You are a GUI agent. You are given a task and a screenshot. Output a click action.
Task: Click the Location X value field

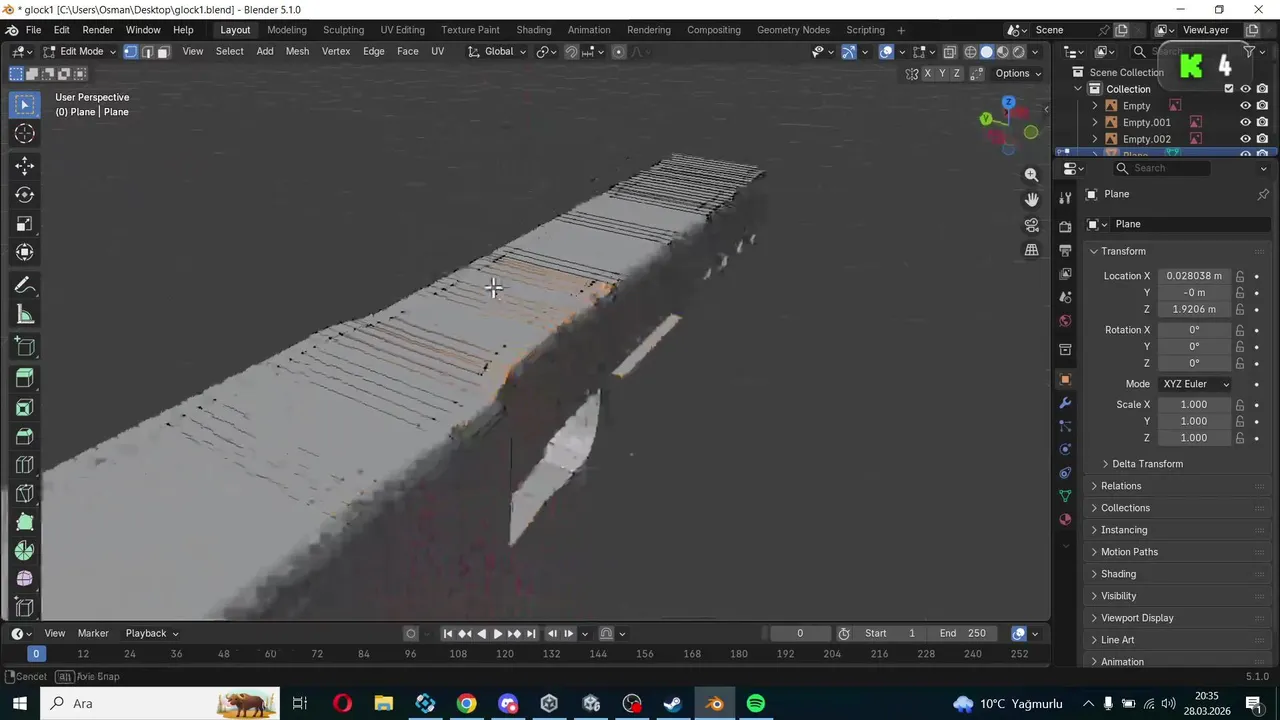(1194, 276)
